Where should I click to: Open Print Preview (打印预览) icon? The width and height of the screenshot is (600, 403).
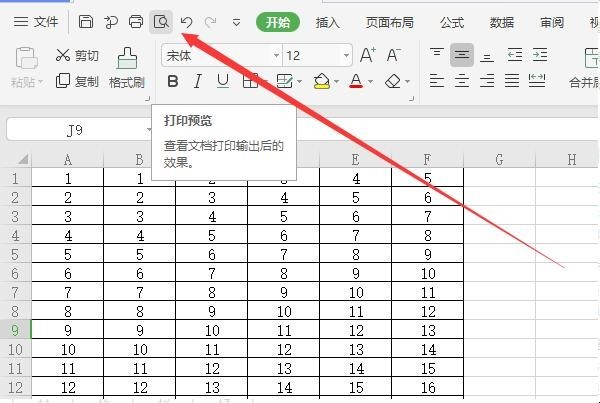(x=161, y=22)
